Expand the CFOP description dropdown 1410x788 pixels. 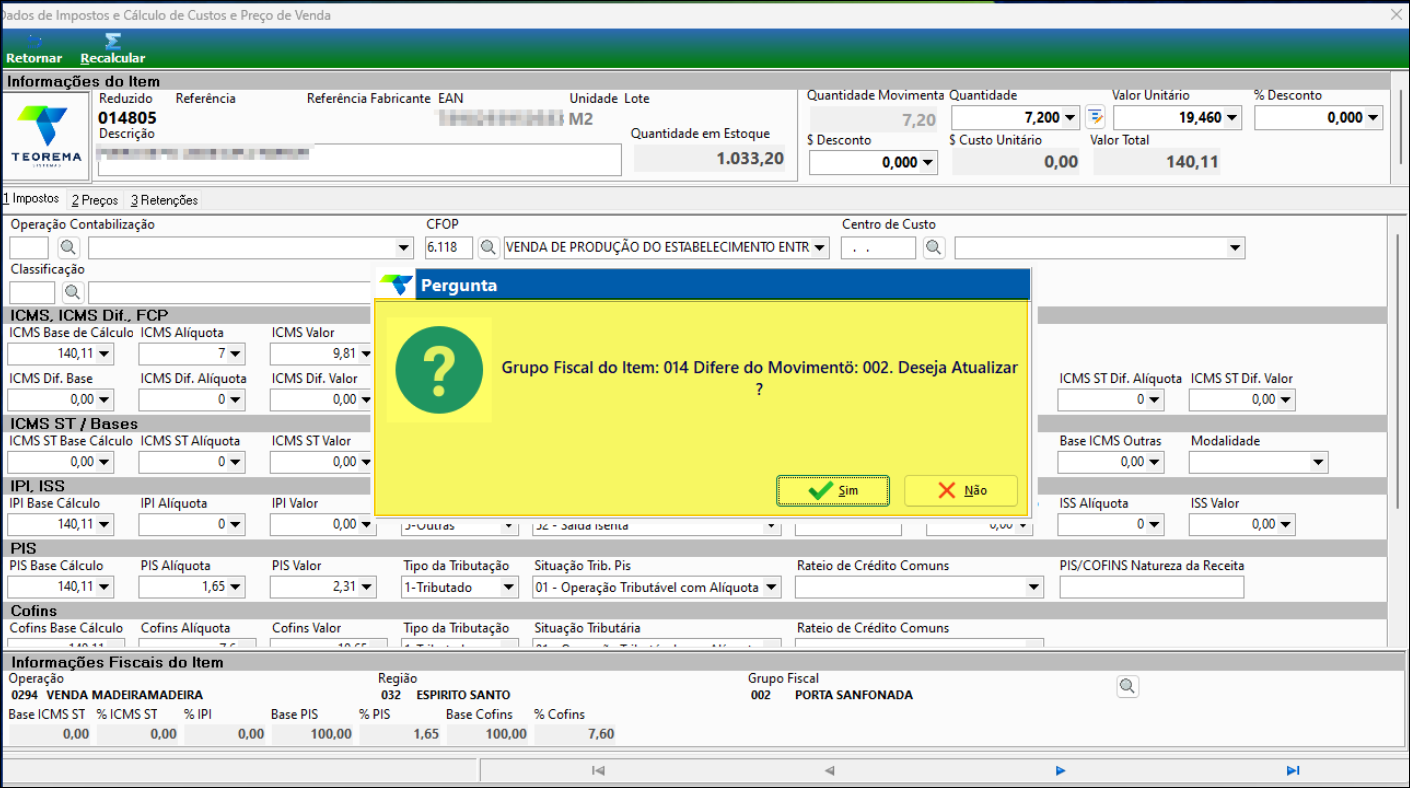click(x=820, y=248)
